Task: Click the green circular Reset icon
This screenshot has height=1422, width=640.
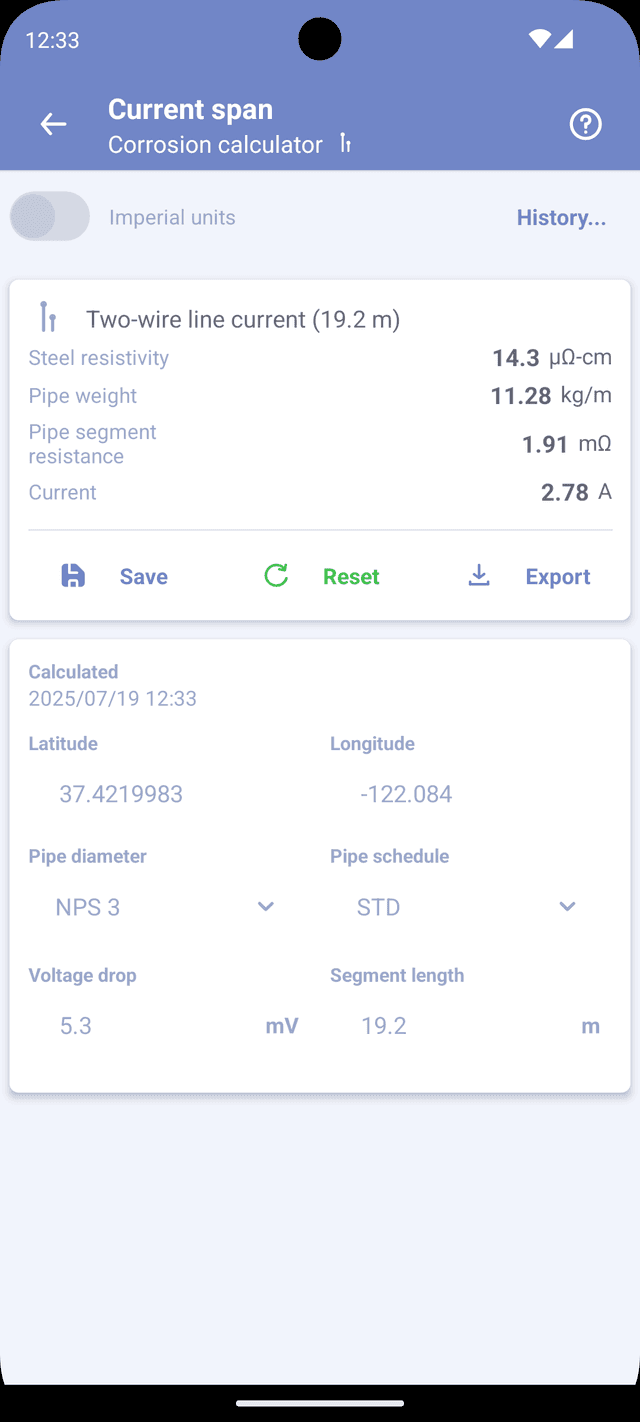Action: click(x=276, y=576)
